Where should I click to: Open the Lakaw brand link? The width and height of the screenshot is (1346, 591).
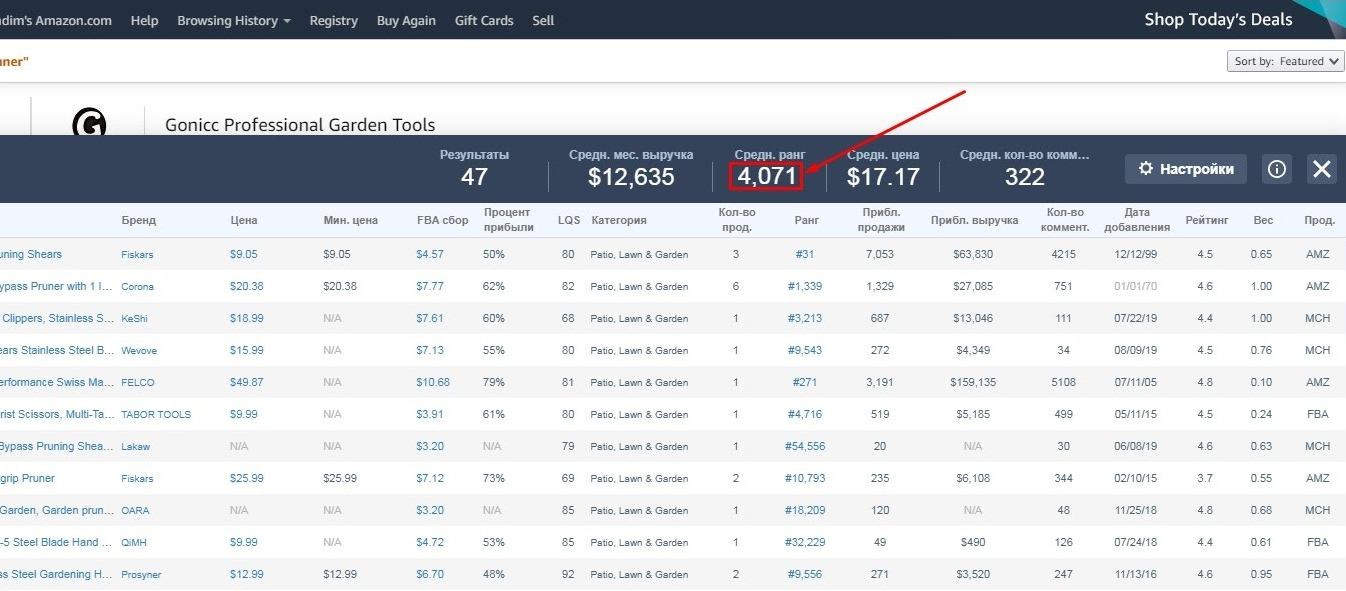[x=135, y=447]
